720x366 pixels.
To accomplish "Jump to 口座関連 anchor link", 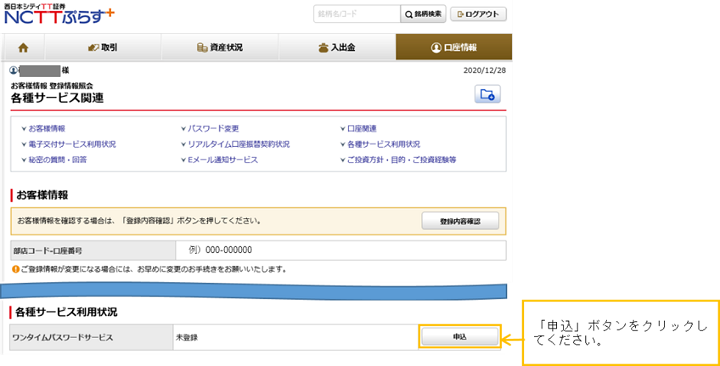I will (358, 129).
